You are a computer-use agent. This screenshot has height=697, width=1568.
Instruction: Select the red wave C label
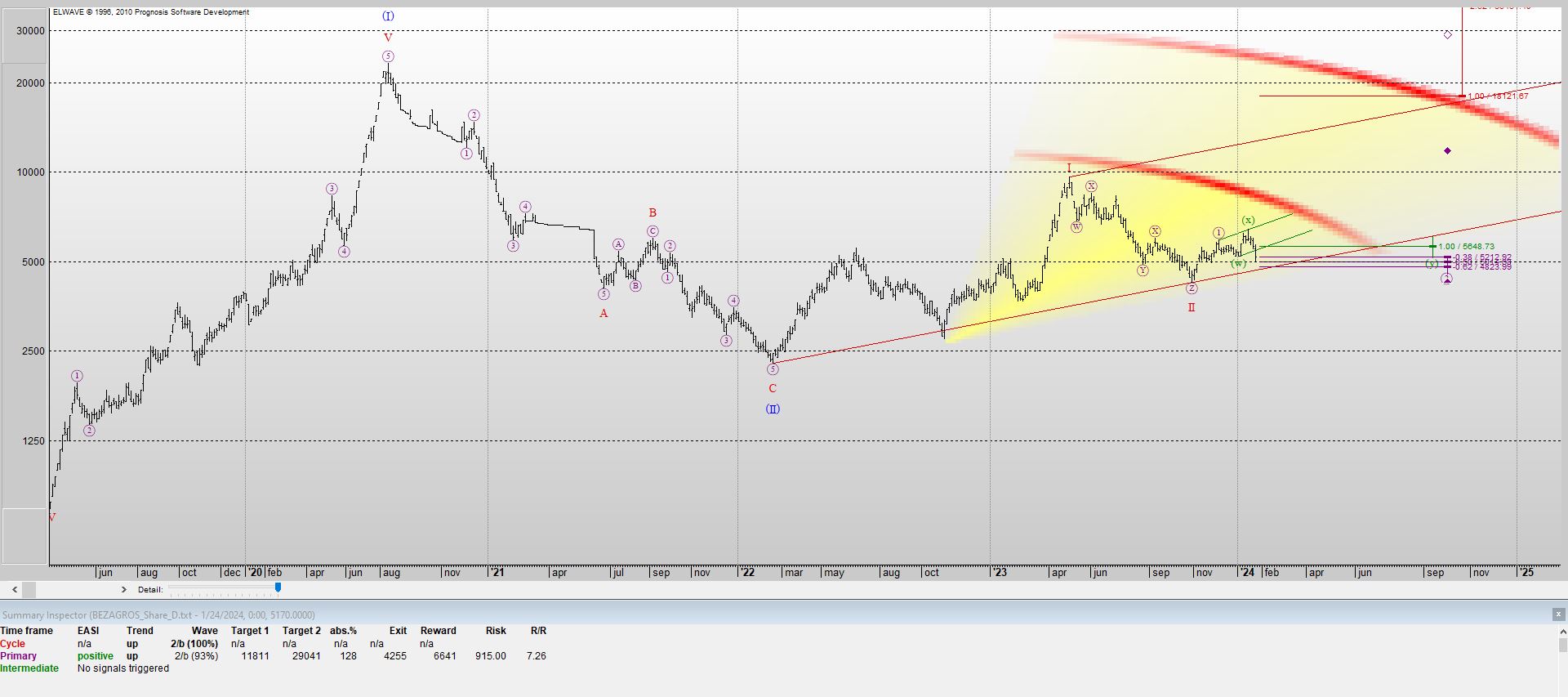click(773, 389)
